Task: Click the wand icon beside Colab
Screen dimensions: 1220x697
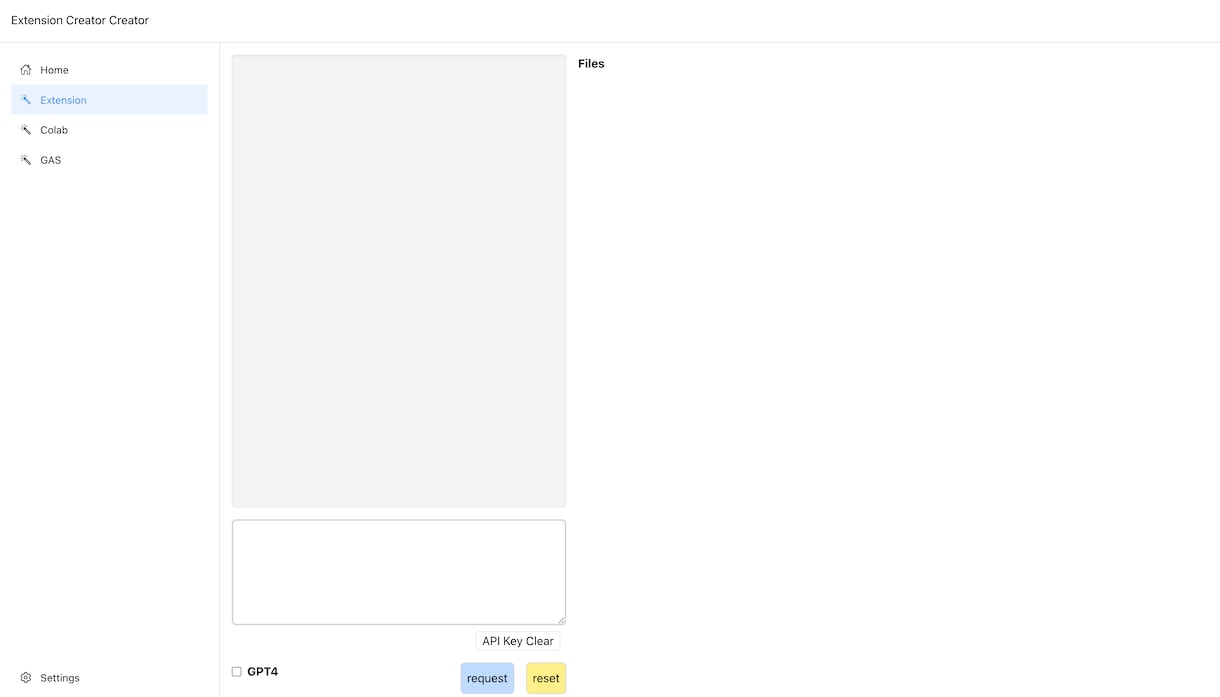Action: click(x=26, y=130)
